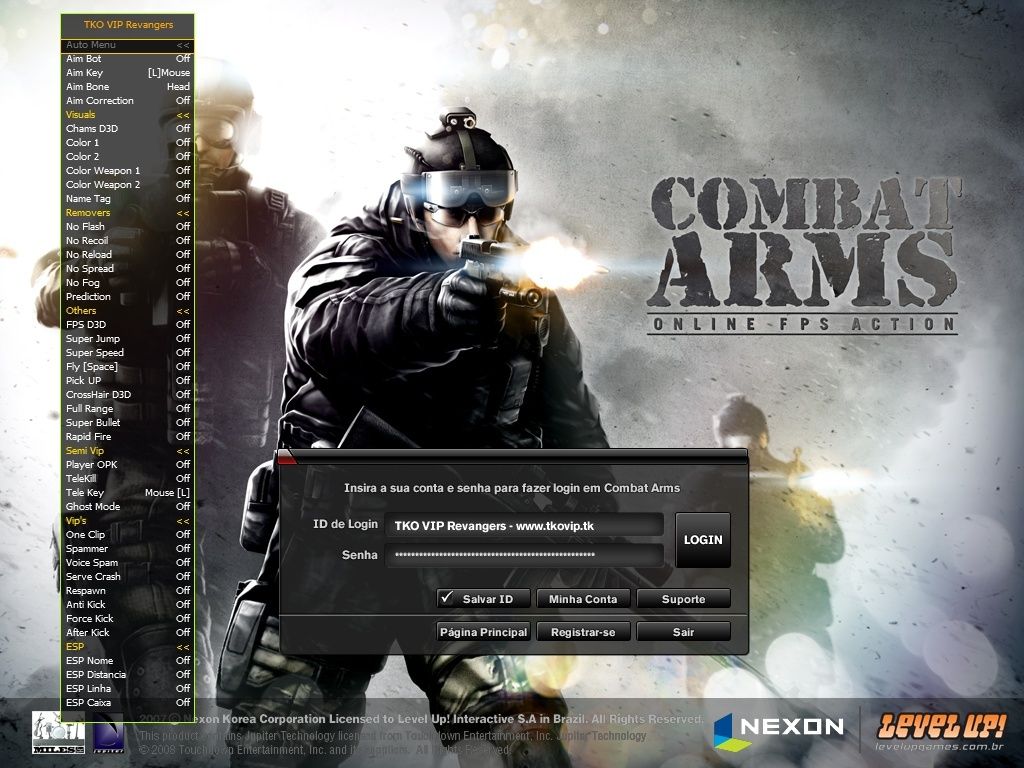This screenshot has width=1024, height=768.
Task: Toggle the Salvar ID checkbox
Action: (447, 598)
